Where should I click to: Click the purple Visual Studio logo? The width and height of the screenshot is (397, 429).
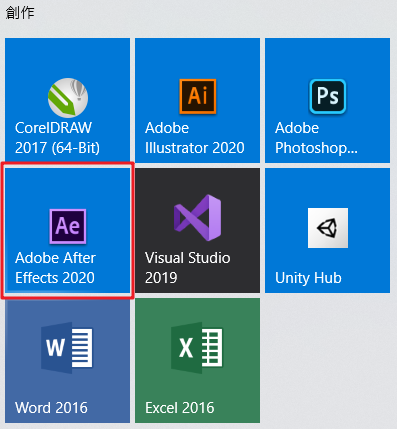[198, 218]
